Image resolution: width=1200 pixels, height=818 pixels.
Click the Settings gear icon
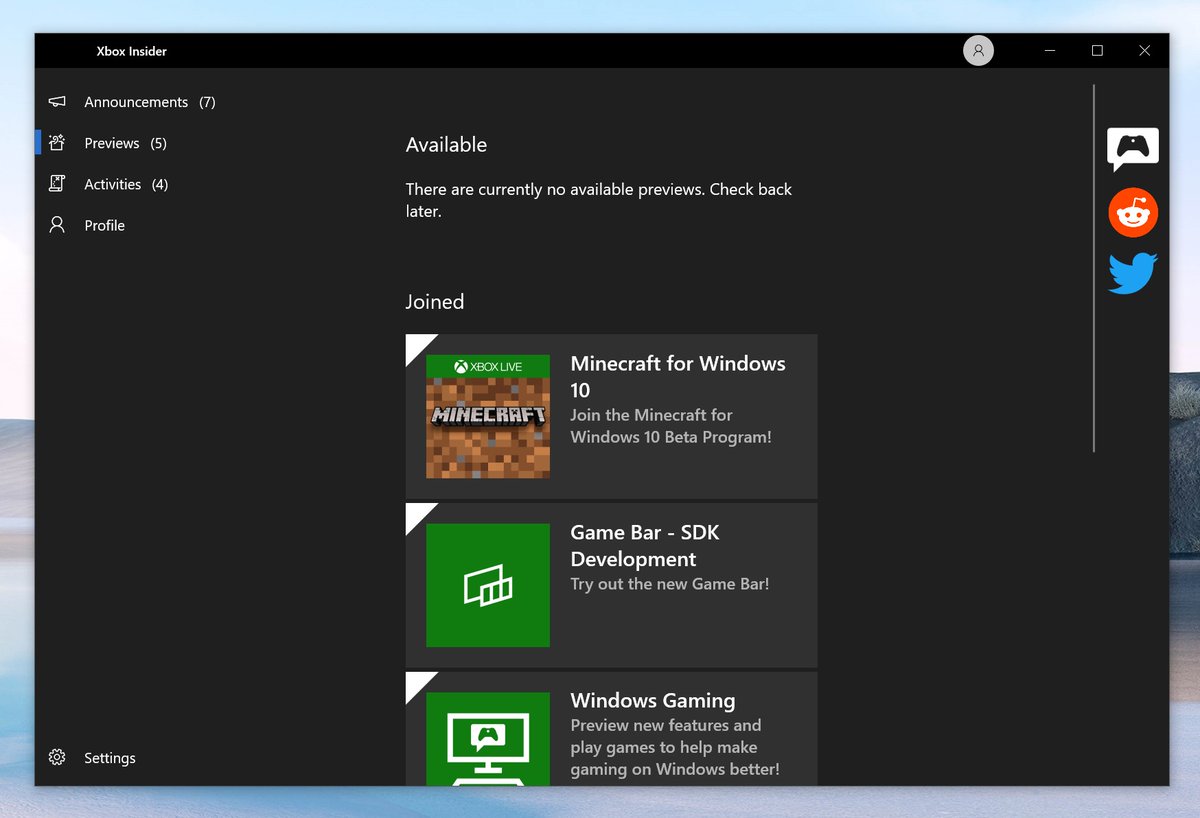(57, 758)
